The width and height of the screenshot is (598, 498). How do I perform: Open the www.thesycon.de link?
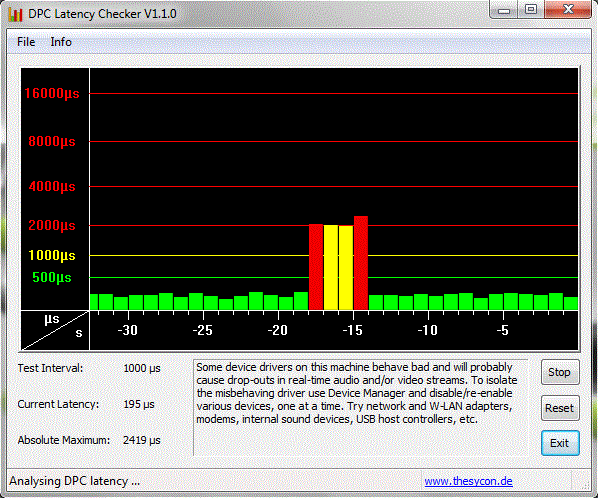pos(468,481)
